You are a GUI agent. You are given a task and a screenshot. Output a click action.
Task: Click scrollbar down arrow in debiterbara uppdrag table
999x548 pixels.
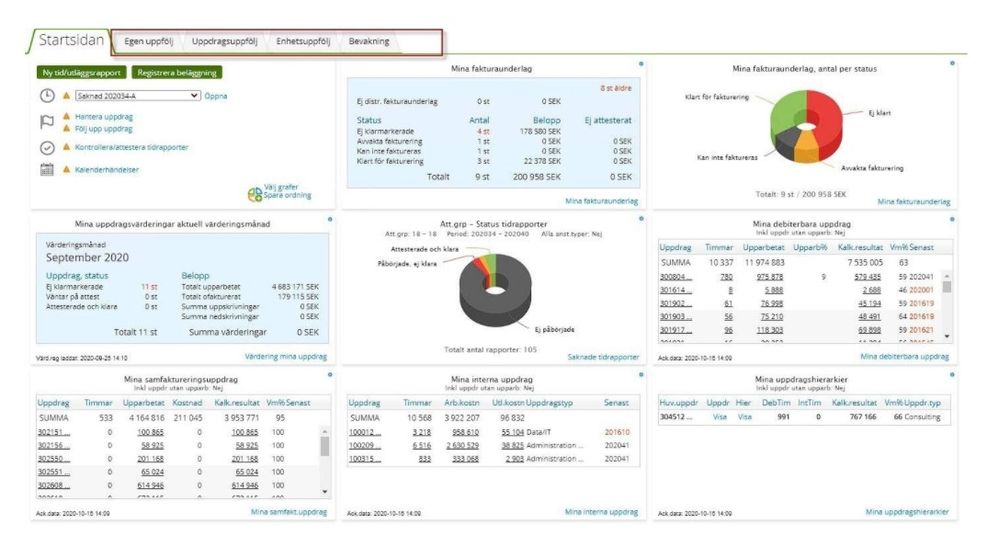point(947,336)
